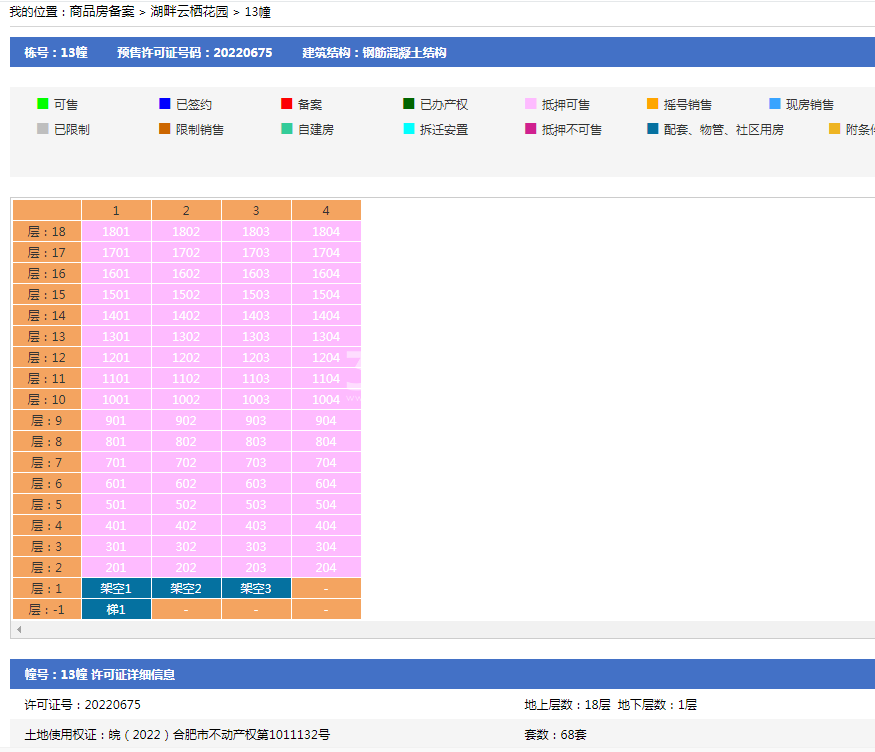Viewport: 875px width, 752px height.
Task: Click the land use certificate 第1011132号 text
Action: [x=293, y=735]
